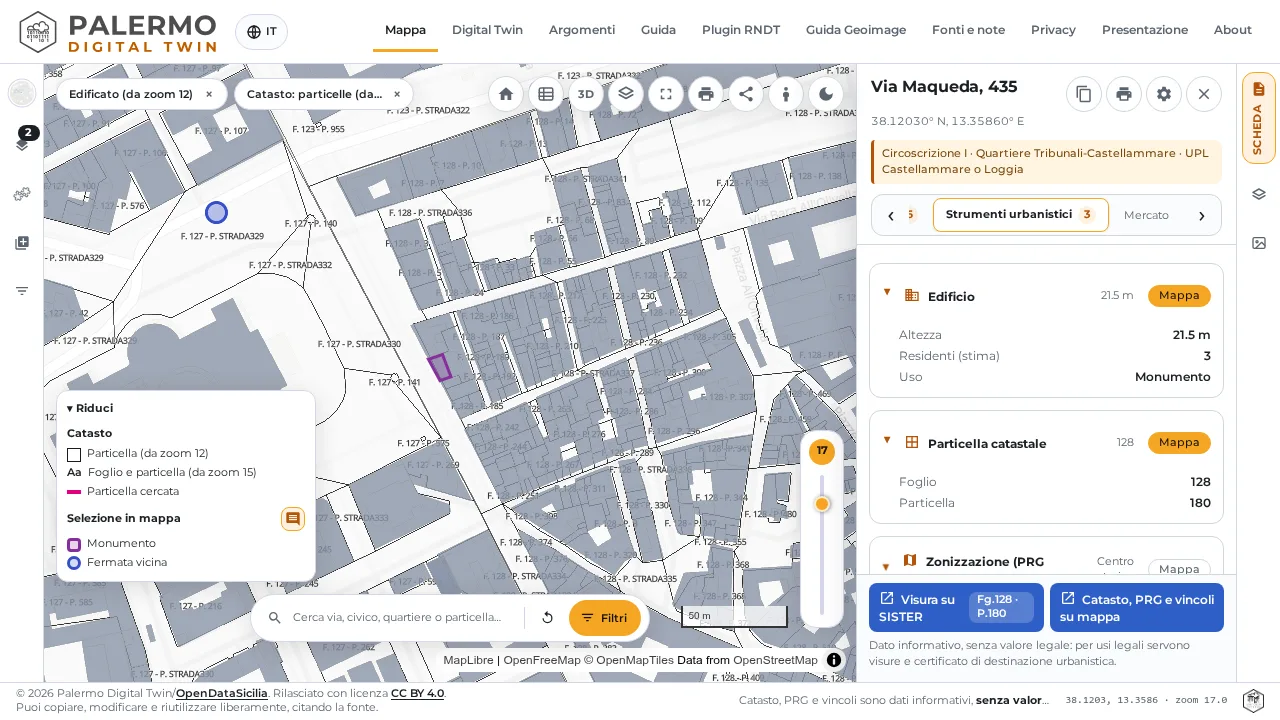Show next tabs with right chevron

(1202, 215)
